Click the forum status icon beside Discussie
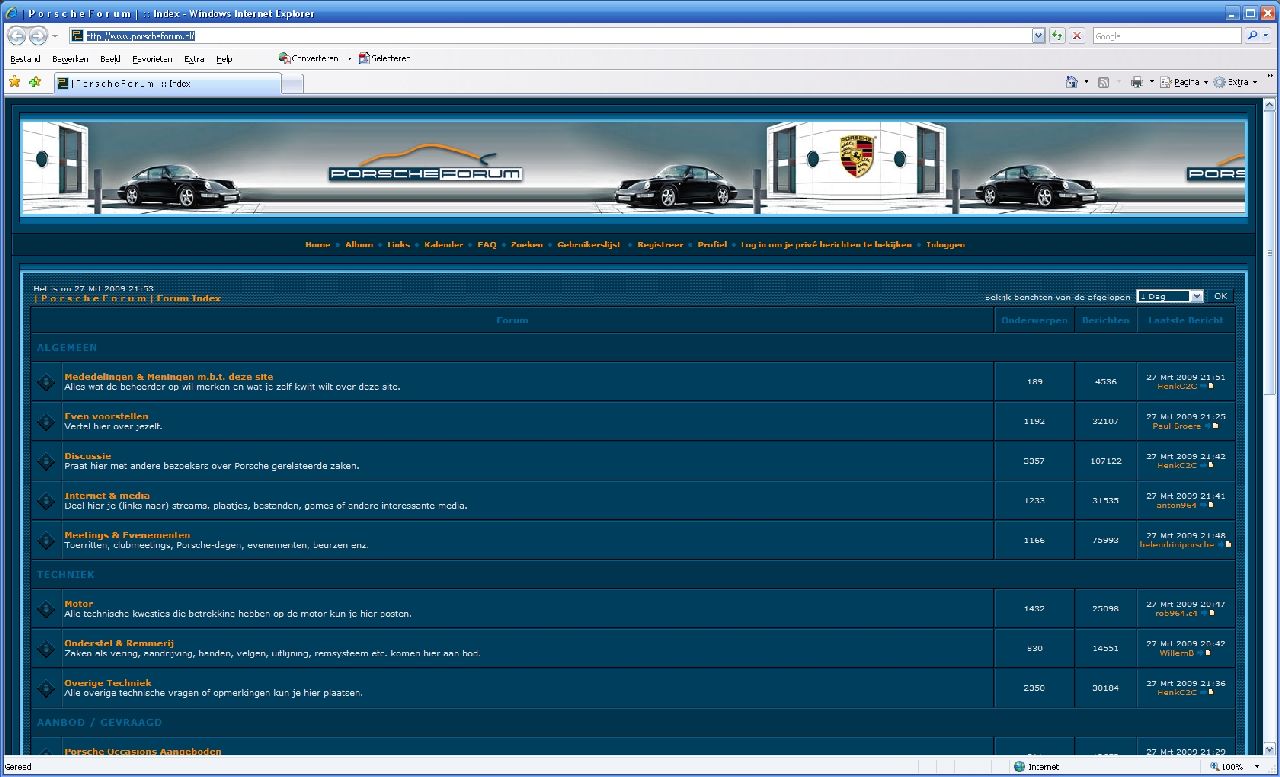The width and height of the screenshot is (1280, 777). click(46, 462)
